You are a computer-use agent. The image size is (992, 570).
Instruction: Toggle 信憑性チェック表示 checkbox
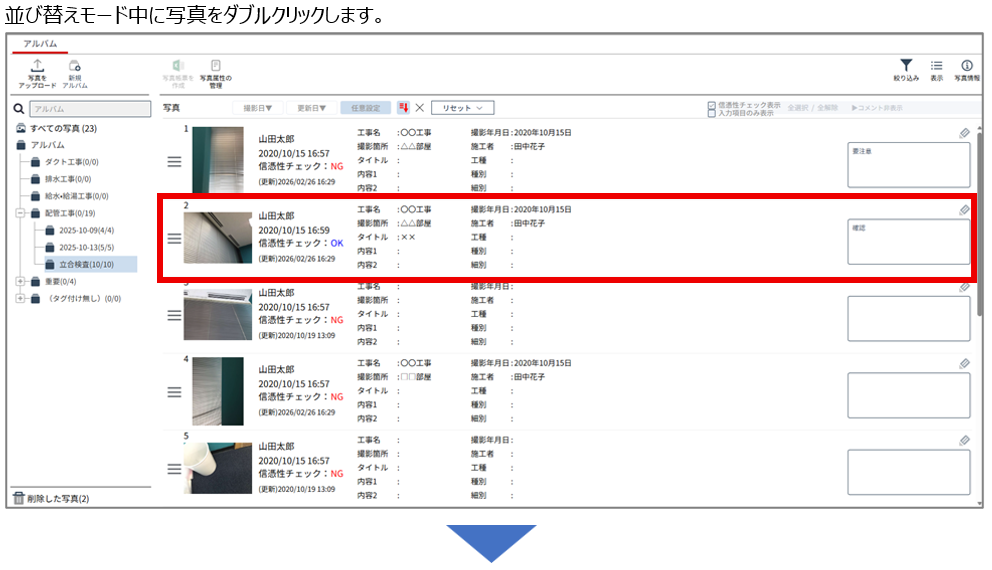711,104
